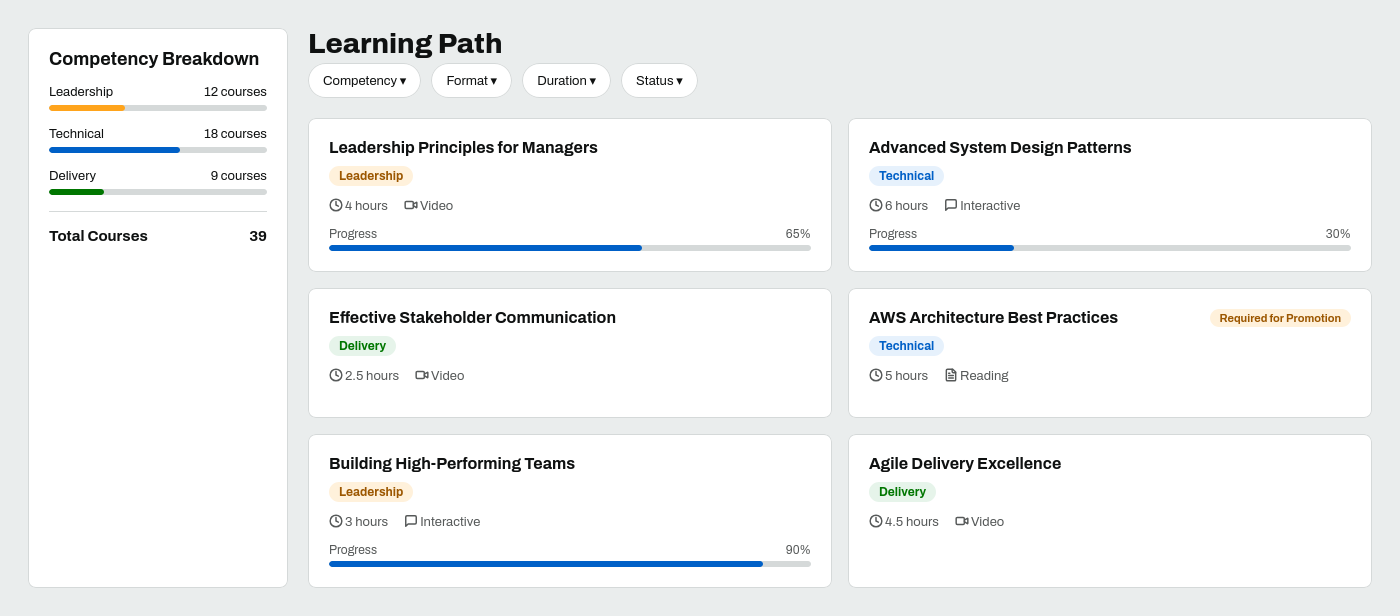
Task: Click Delivery bar in Competency Breakdown
Action: click(x=158, y=192)
